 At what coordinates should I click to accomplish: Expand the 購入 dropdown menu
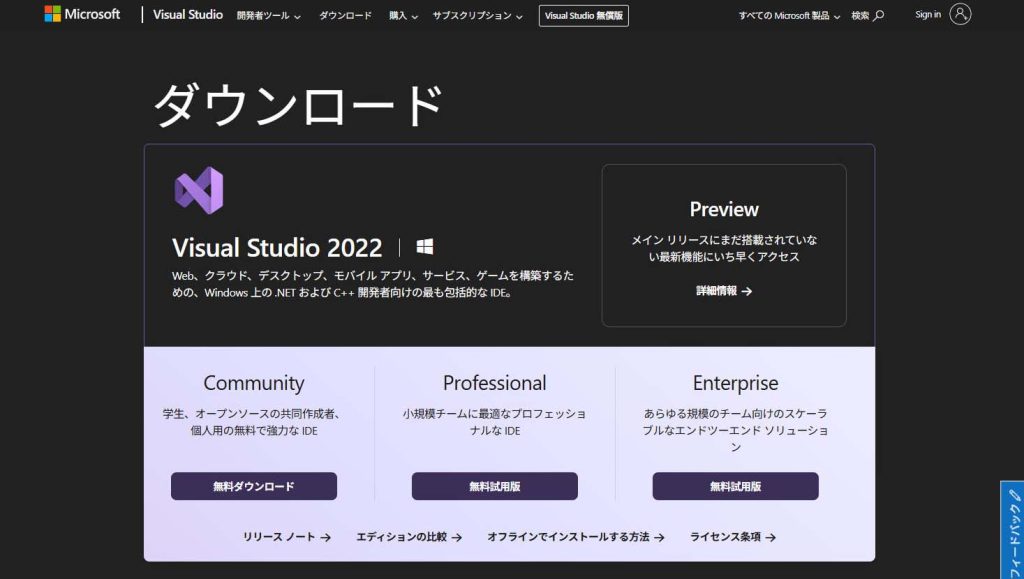click(x=403, y=15)
